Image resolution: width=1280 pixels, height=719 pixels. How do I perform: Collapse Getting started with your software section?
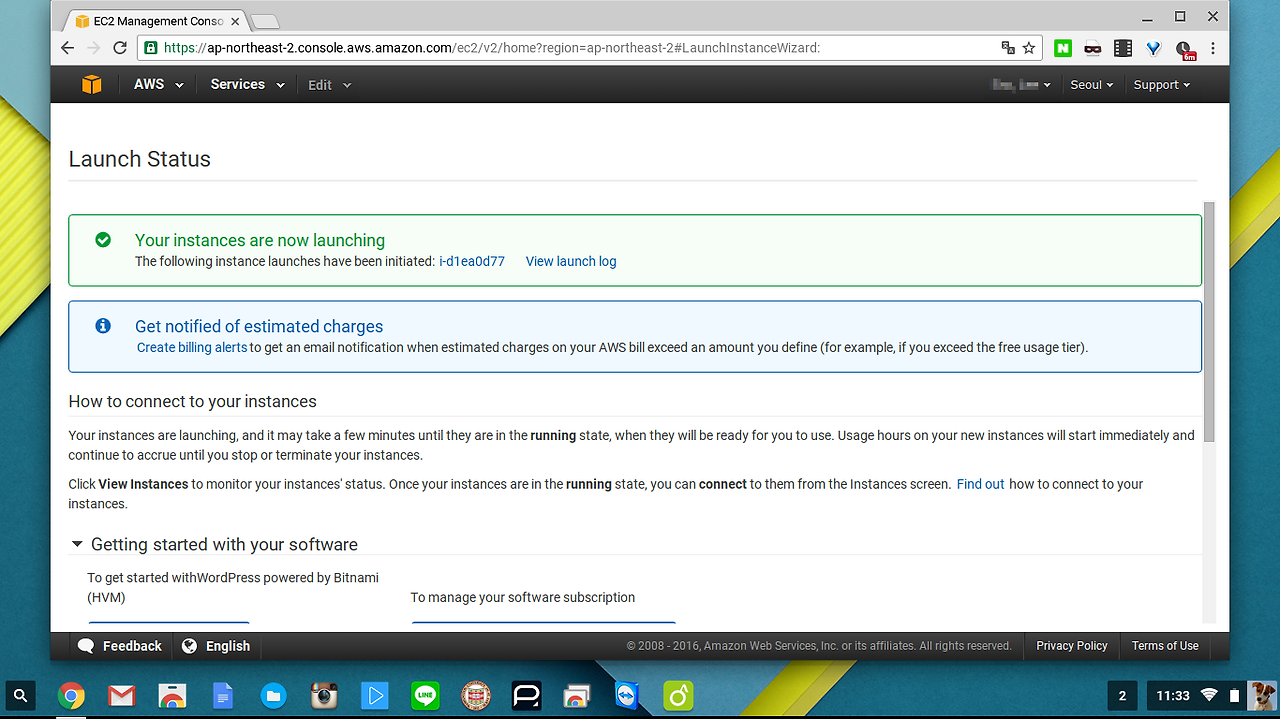(214, 545)
